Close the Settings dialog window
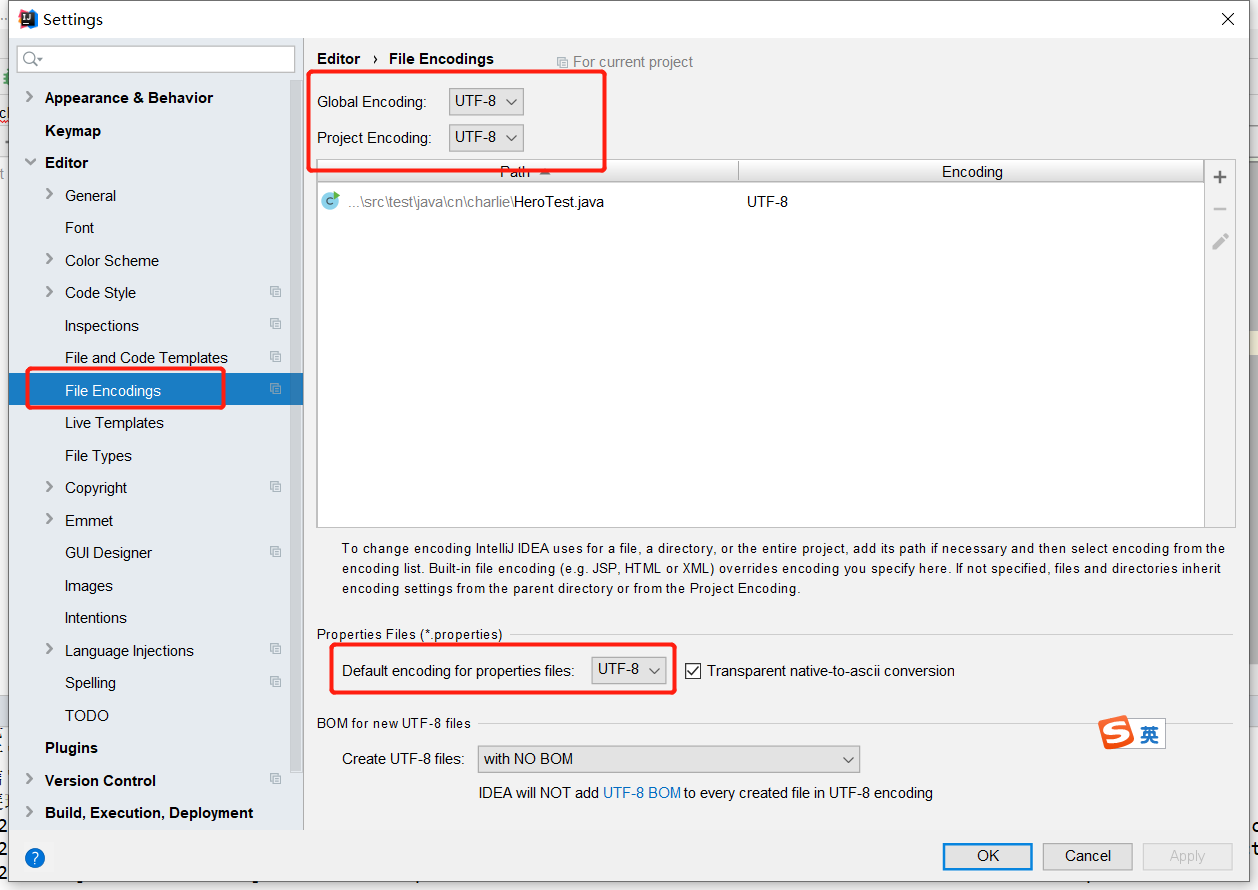Screen dimensions: 1258x890 point(1227,19)
